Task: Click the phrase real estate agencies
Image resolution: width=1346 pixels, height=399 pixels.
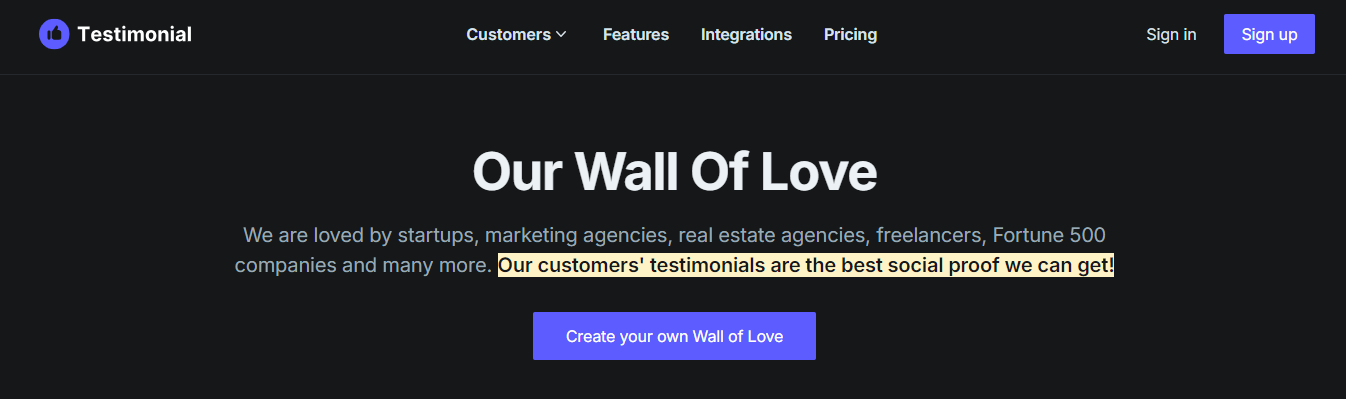Action: pyautogui.click(x=771, y=237)
